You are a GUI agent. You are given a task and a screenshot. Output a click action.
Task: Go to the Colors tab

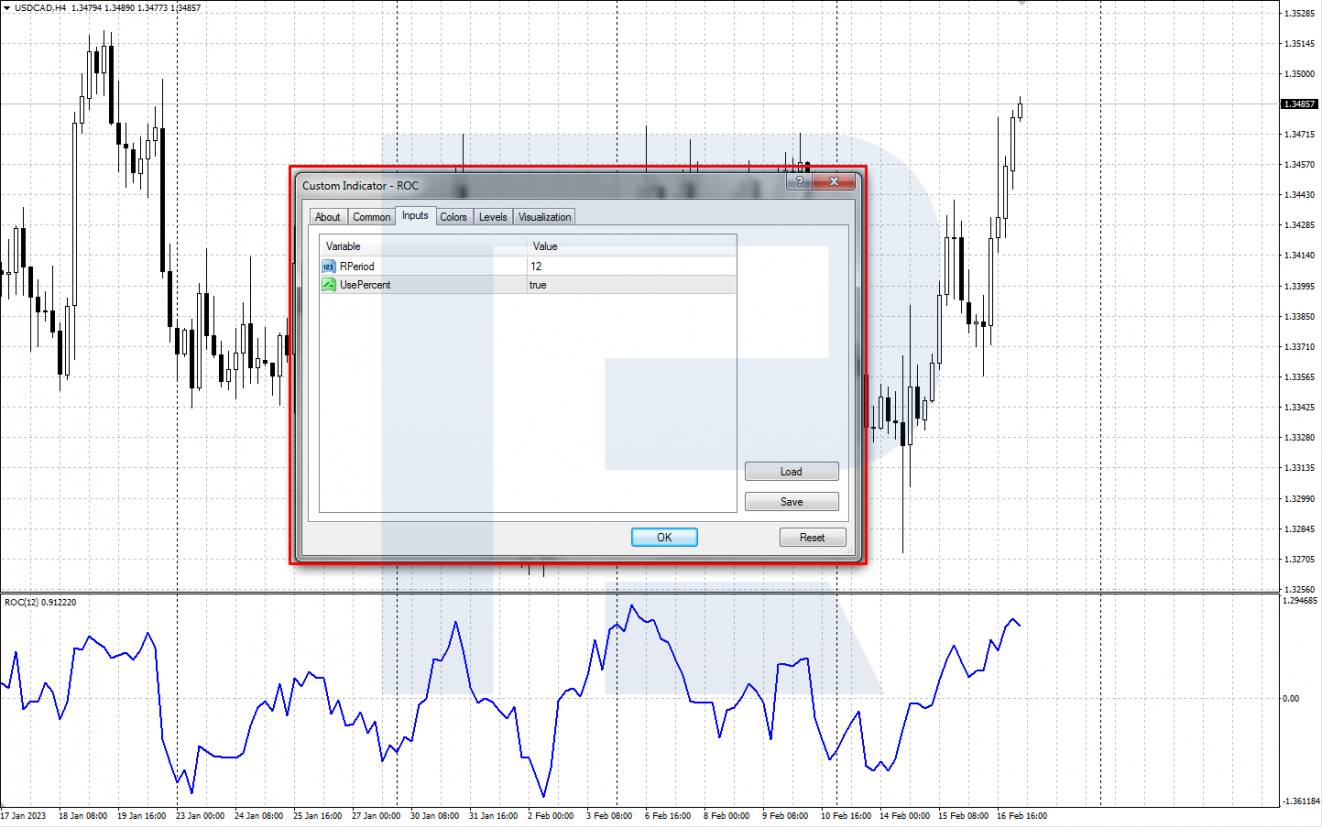[453, 217]
